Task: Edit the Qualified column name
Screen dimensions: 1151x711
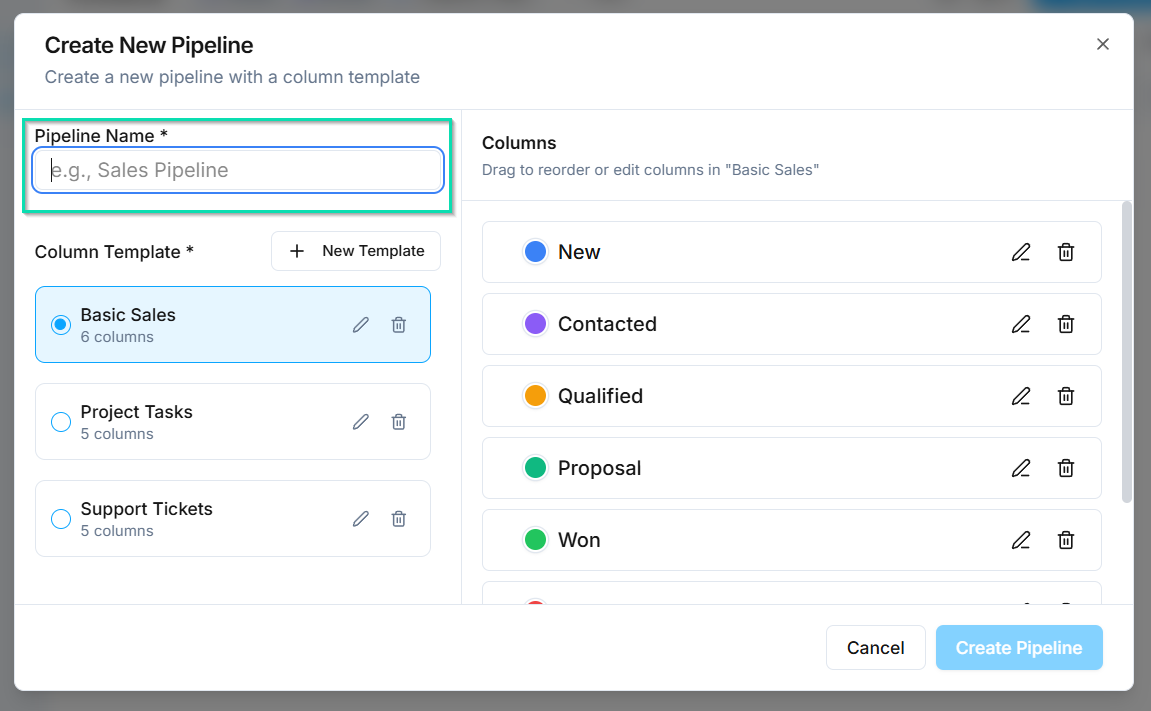Action: 1020,396
